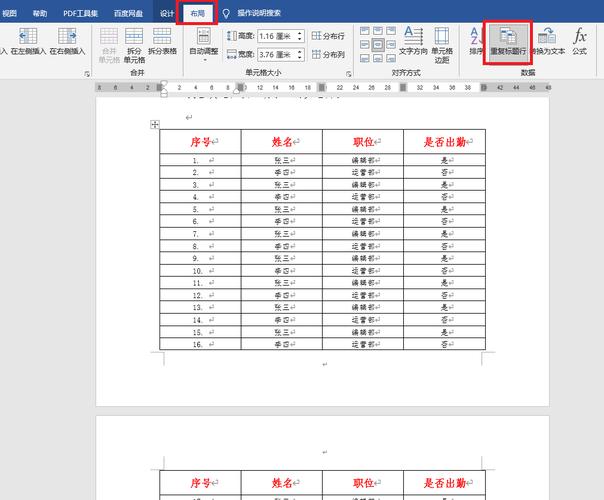
Task: Click the department cell in row 8
Action: (363, 246)
